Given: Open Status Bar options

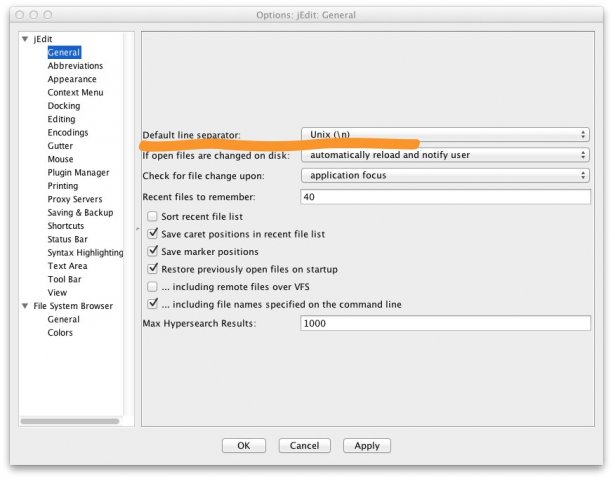Looking at the screenshot, I should (x=67, y=239).
